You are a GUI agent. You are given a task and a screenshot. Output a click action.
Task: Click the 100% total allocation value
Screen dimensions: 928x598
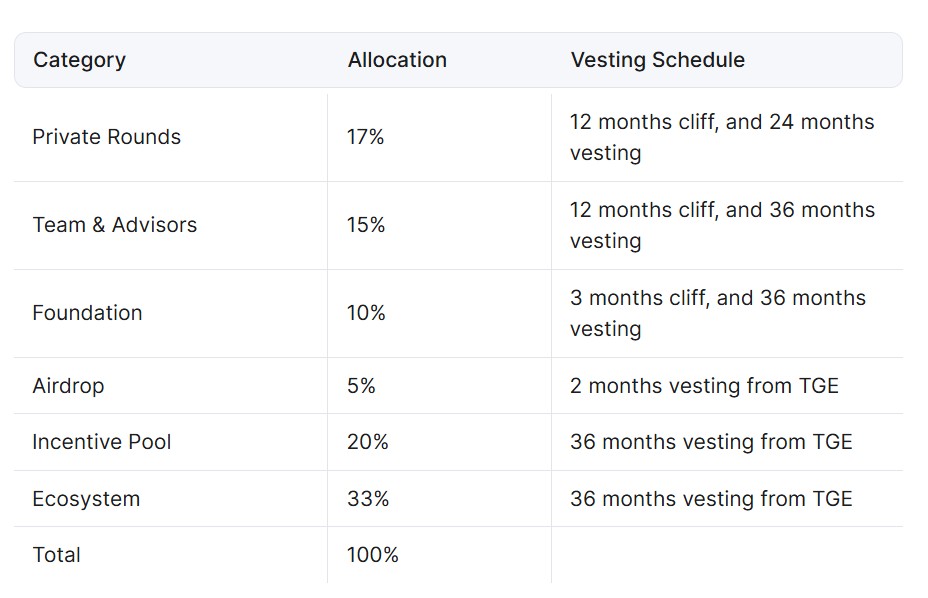pos(372,555)
